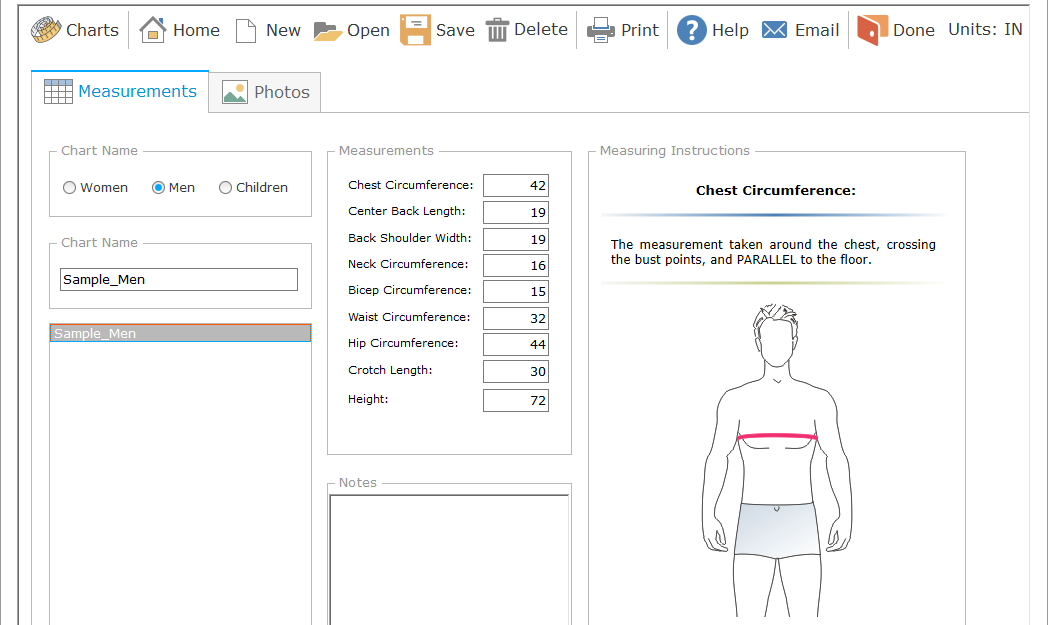This screenshot has height=625, width=1048.
Task: Select the Men radio button
Action: pos(158,188)
